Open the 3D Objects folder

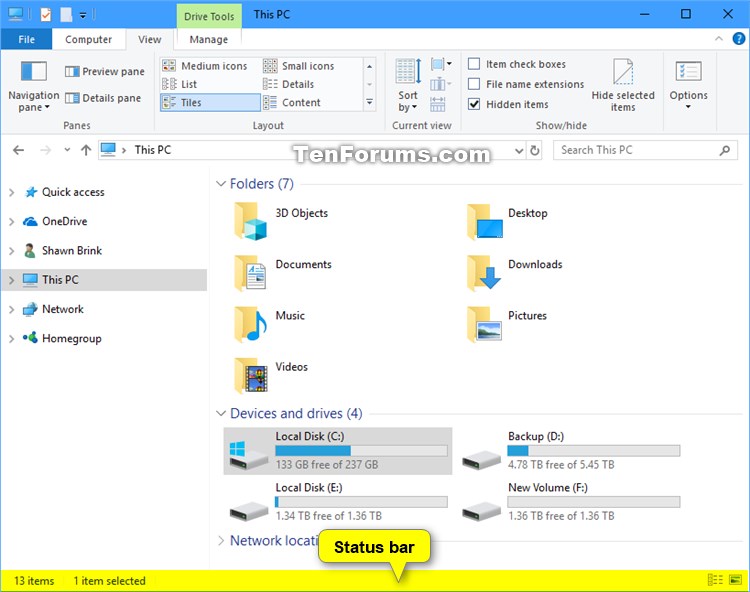(x=281, y=221)
